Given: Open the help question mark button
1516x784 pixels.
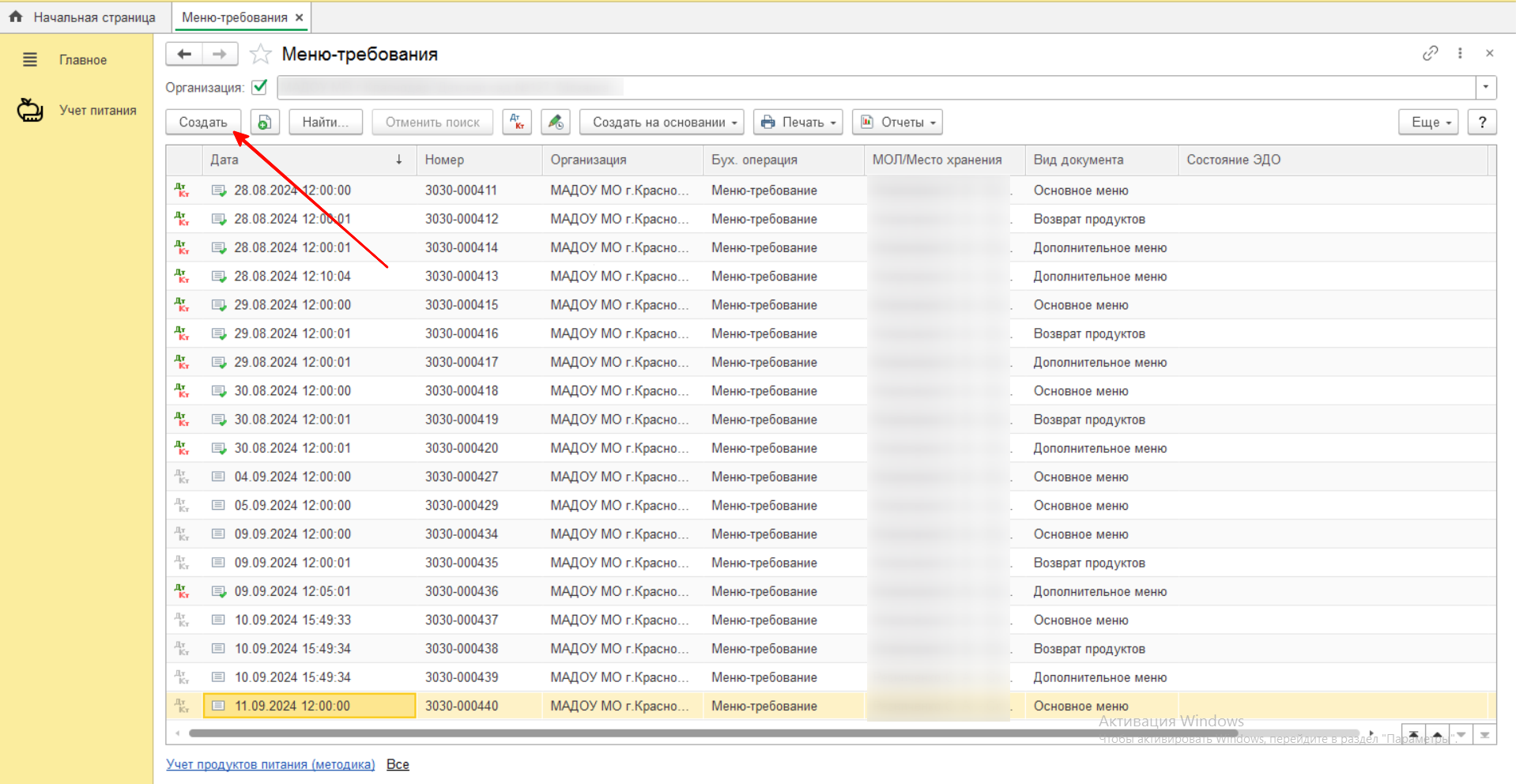Looking at the screenshot, I should [x=1482, y=122].
